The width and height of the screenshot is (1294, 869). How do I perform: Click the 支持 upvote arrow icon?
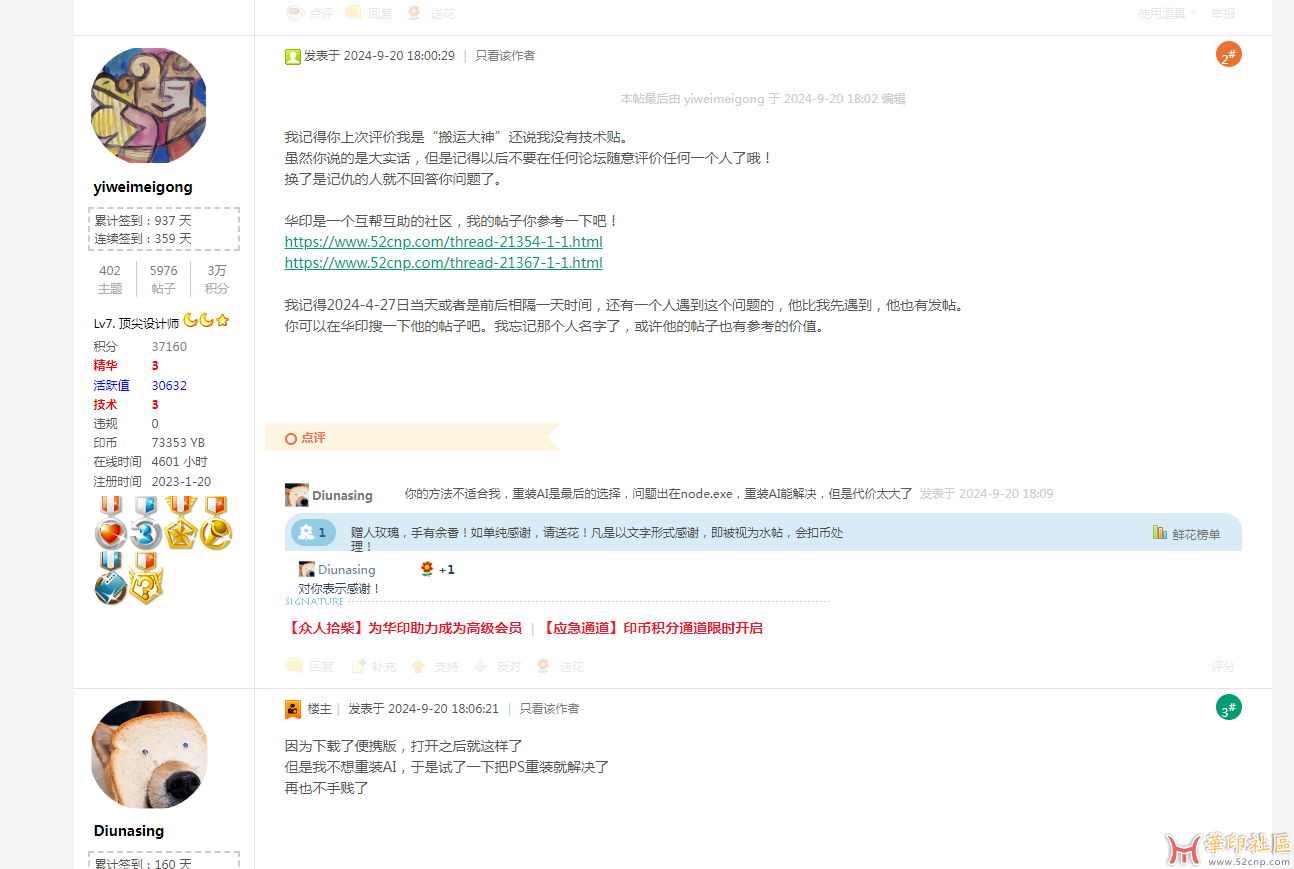coord(419,666)
